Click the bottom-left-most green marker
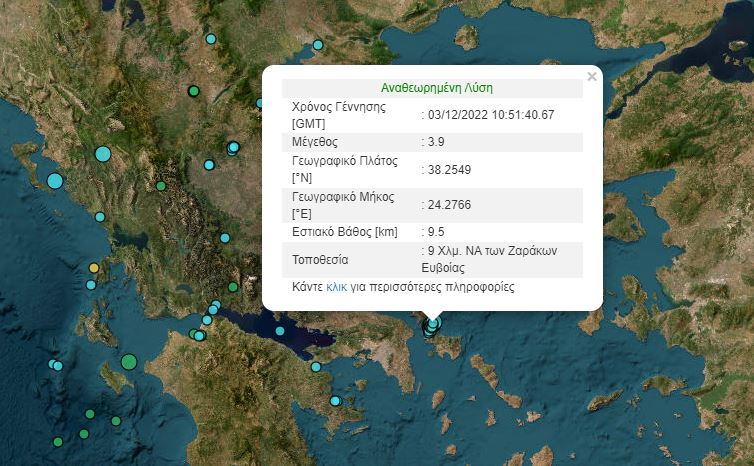The image size is (754, 466). click(x=58, y=441)
